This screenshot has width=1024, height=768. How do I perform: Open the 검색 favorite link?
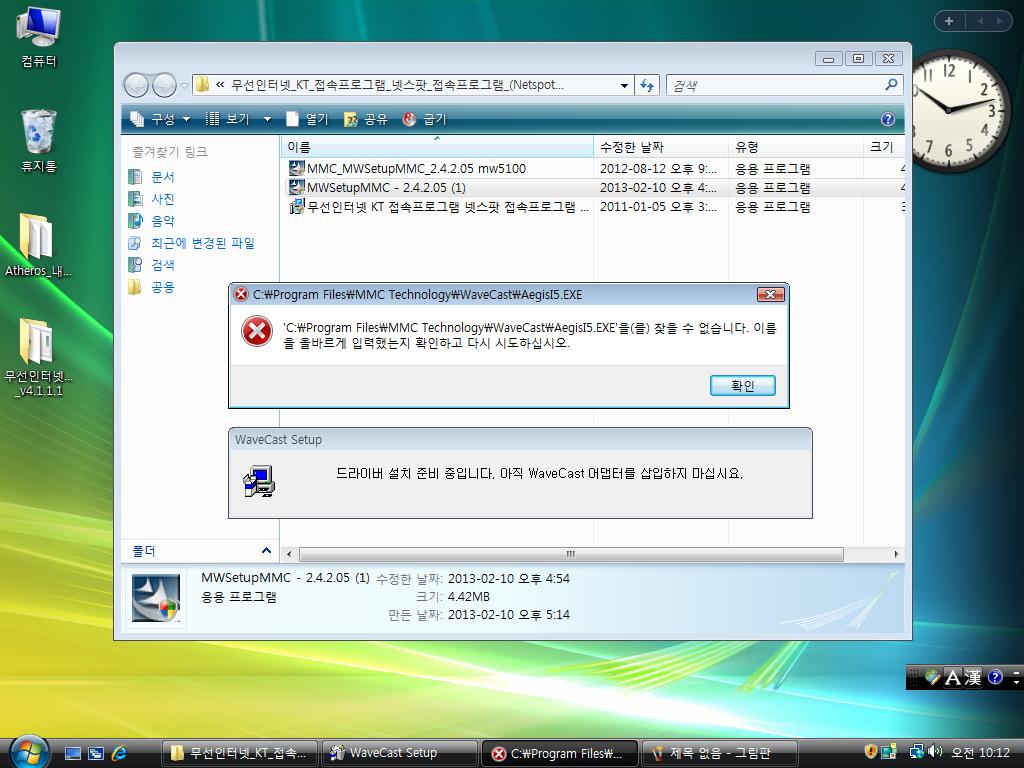pos(152,264)
